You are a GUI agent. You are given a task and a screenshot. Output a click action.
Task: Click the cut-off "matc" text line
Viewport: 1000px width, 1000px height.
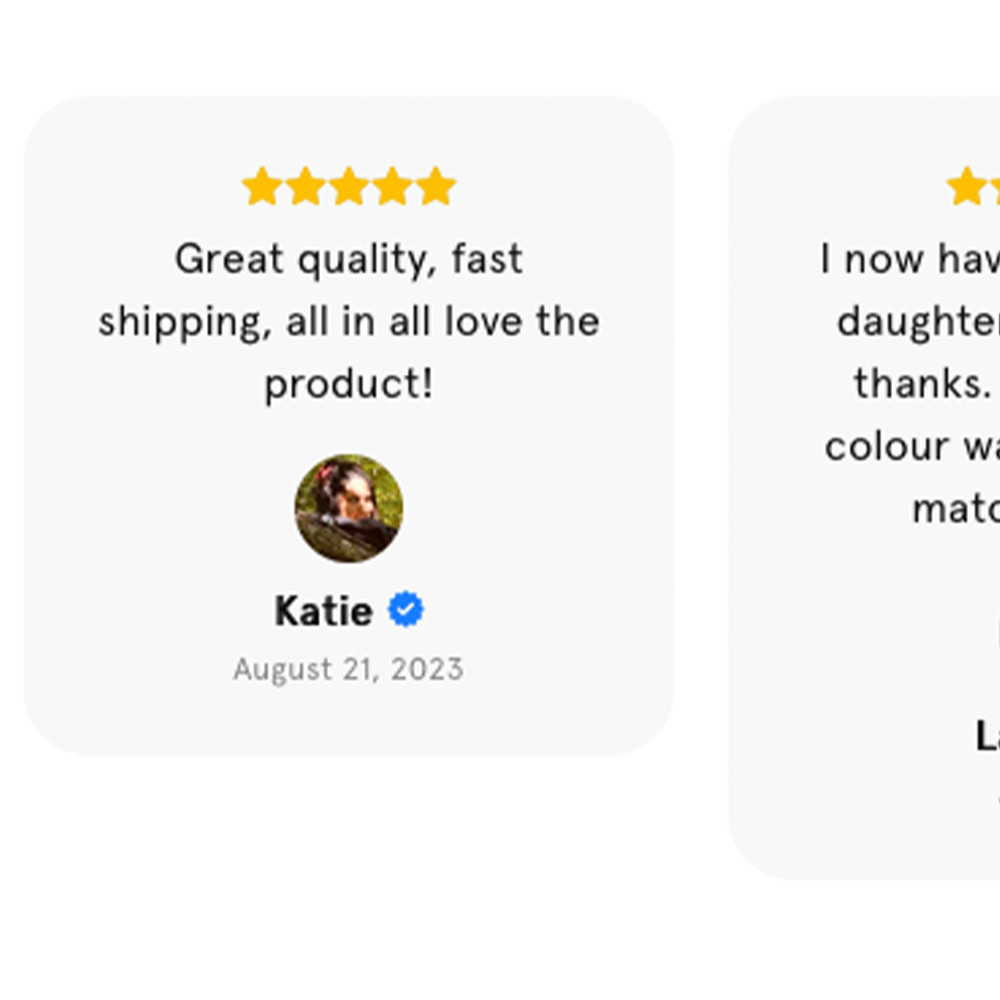coord(955,508)
